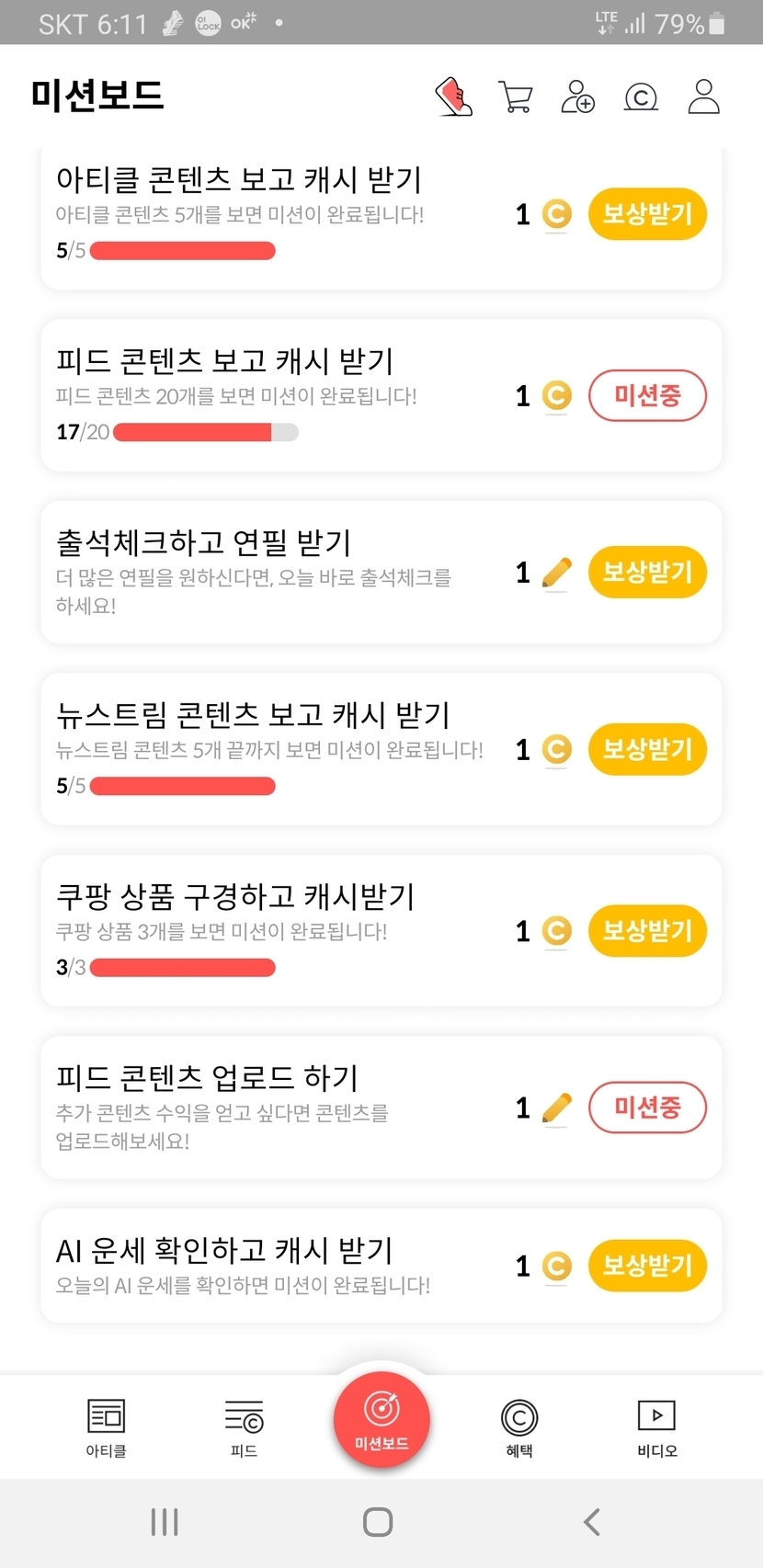The width and height of the screenshot is (763, 1568).
Task: Open the 비디오 tab
Action: (657, 1427)
